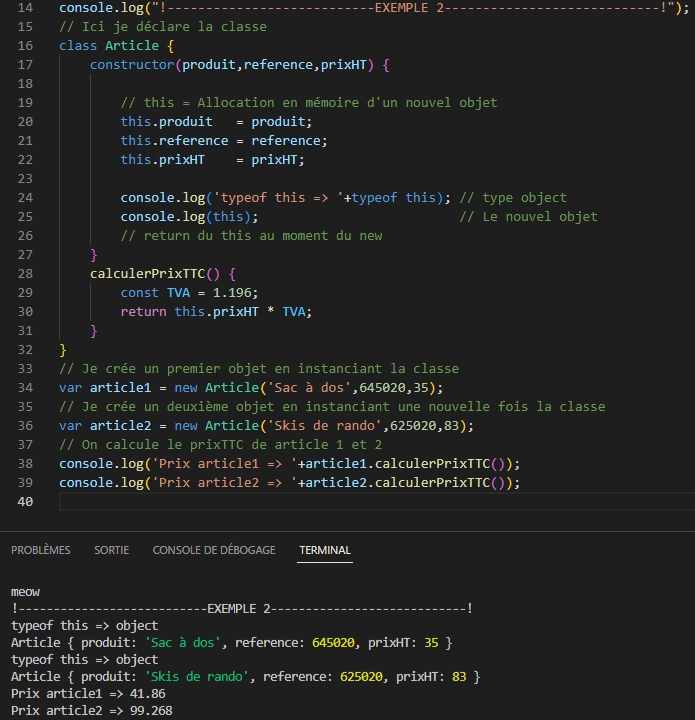
Task: Click comment '// this = Allocation en mémoire d'un nouvel objet'
Action: tap(309, 103)
